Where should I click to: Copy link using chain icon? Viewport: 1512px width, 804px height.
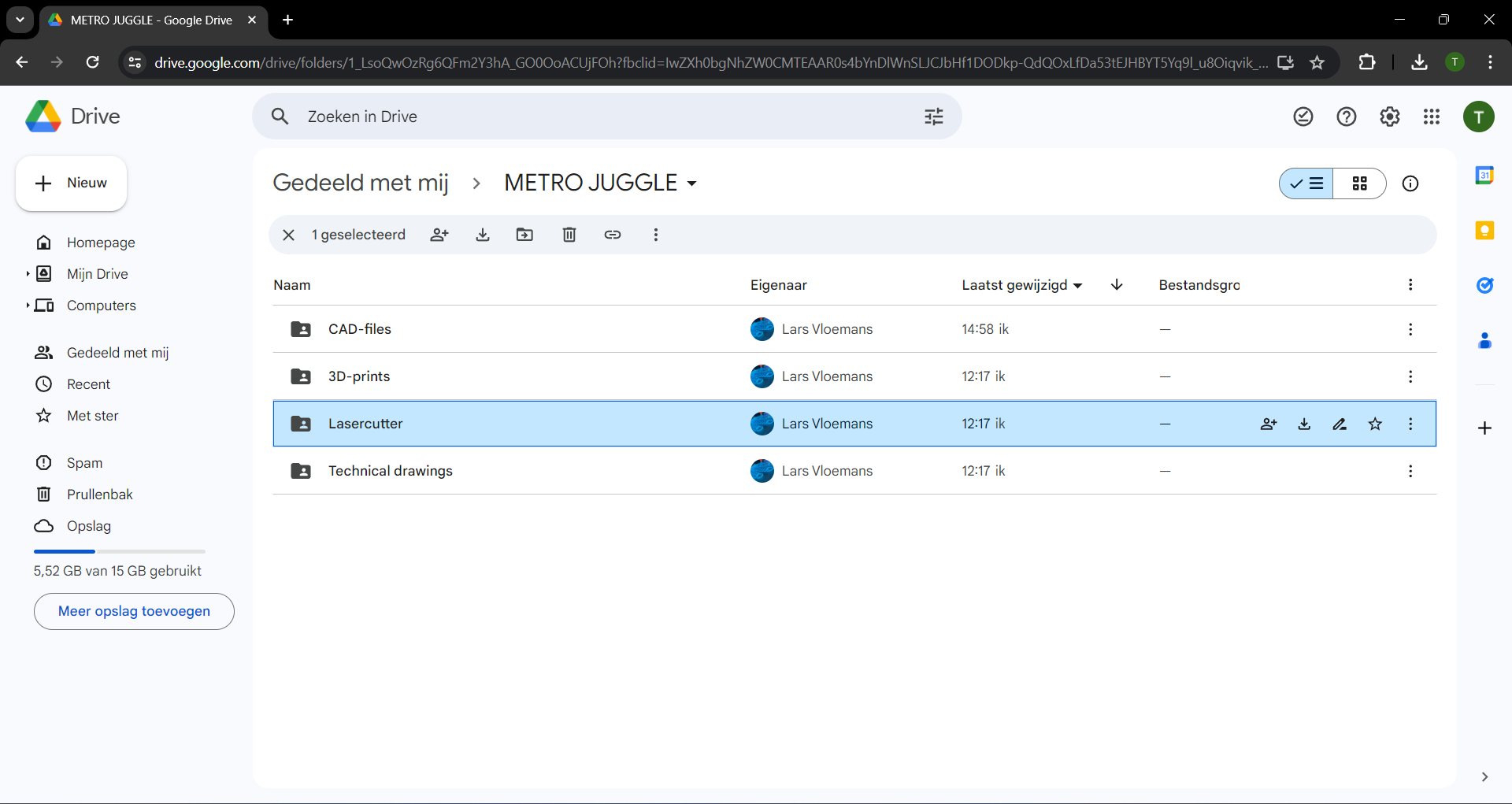click(x=613, y=235)
